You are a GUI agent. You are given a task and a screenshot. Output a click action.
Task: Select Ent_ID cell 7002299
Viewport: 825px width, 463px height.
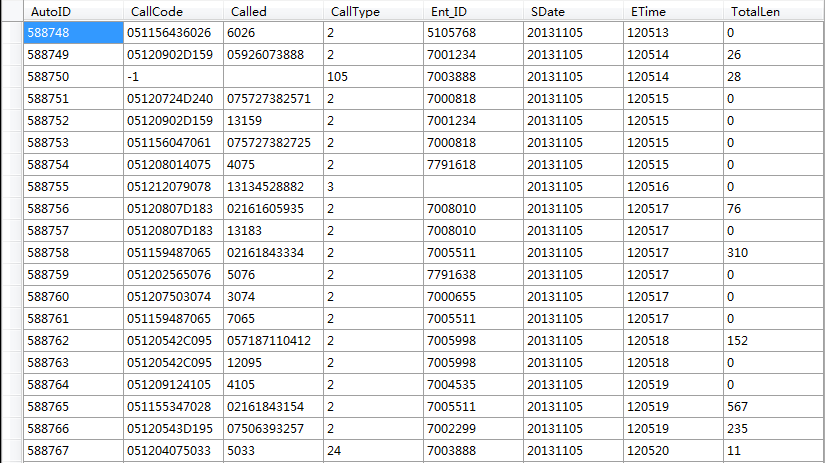pos(473,429)
